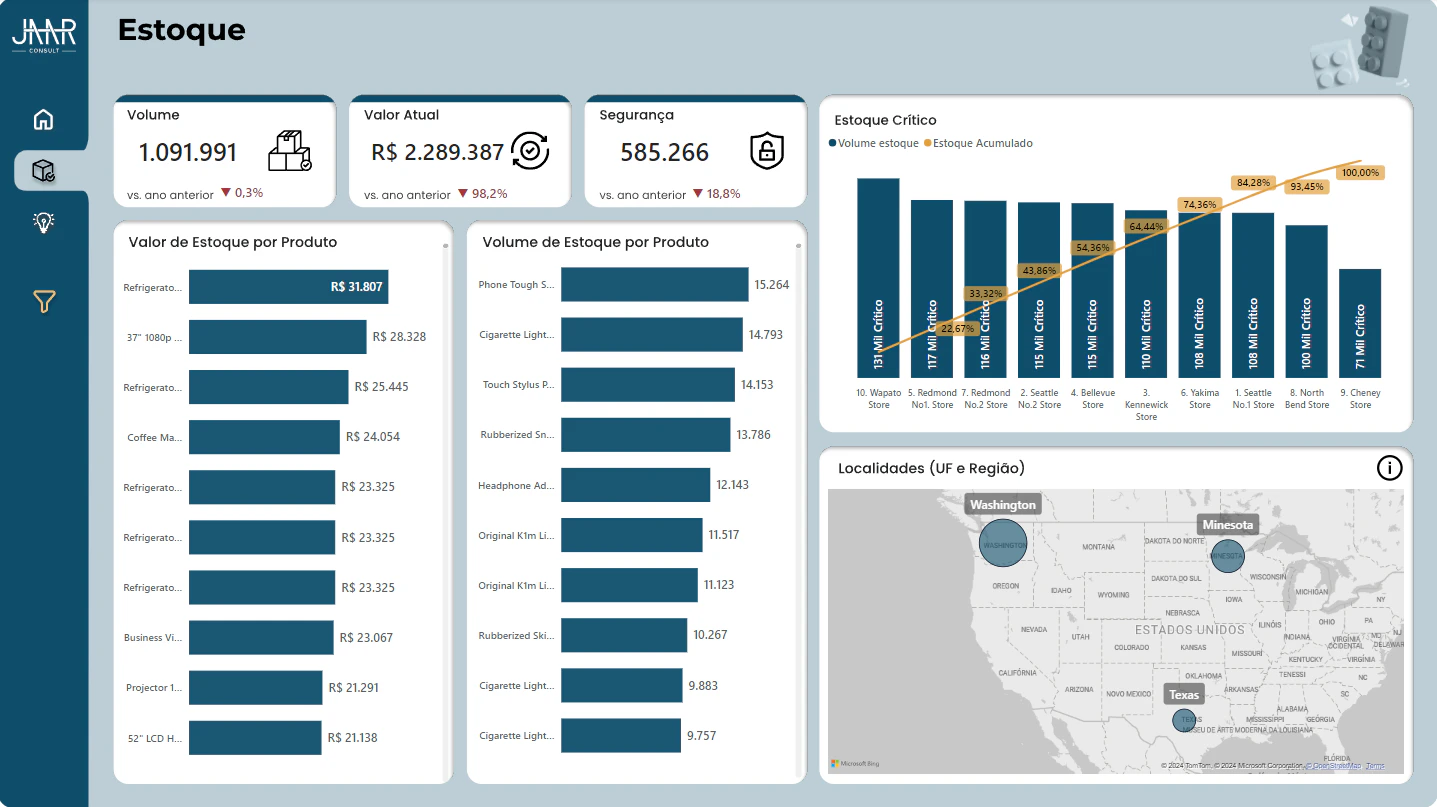Click the '4. Bellevue Store' axis label
Image resolution: width=1437 pixels, height=807 pixels.
(1093, 399)
